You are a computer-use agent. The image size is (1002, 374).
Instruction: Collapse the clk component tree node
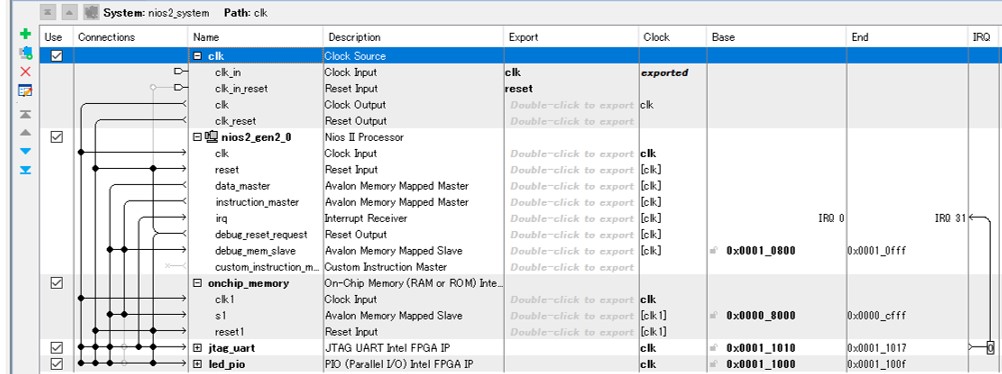[x=197, y=56]
